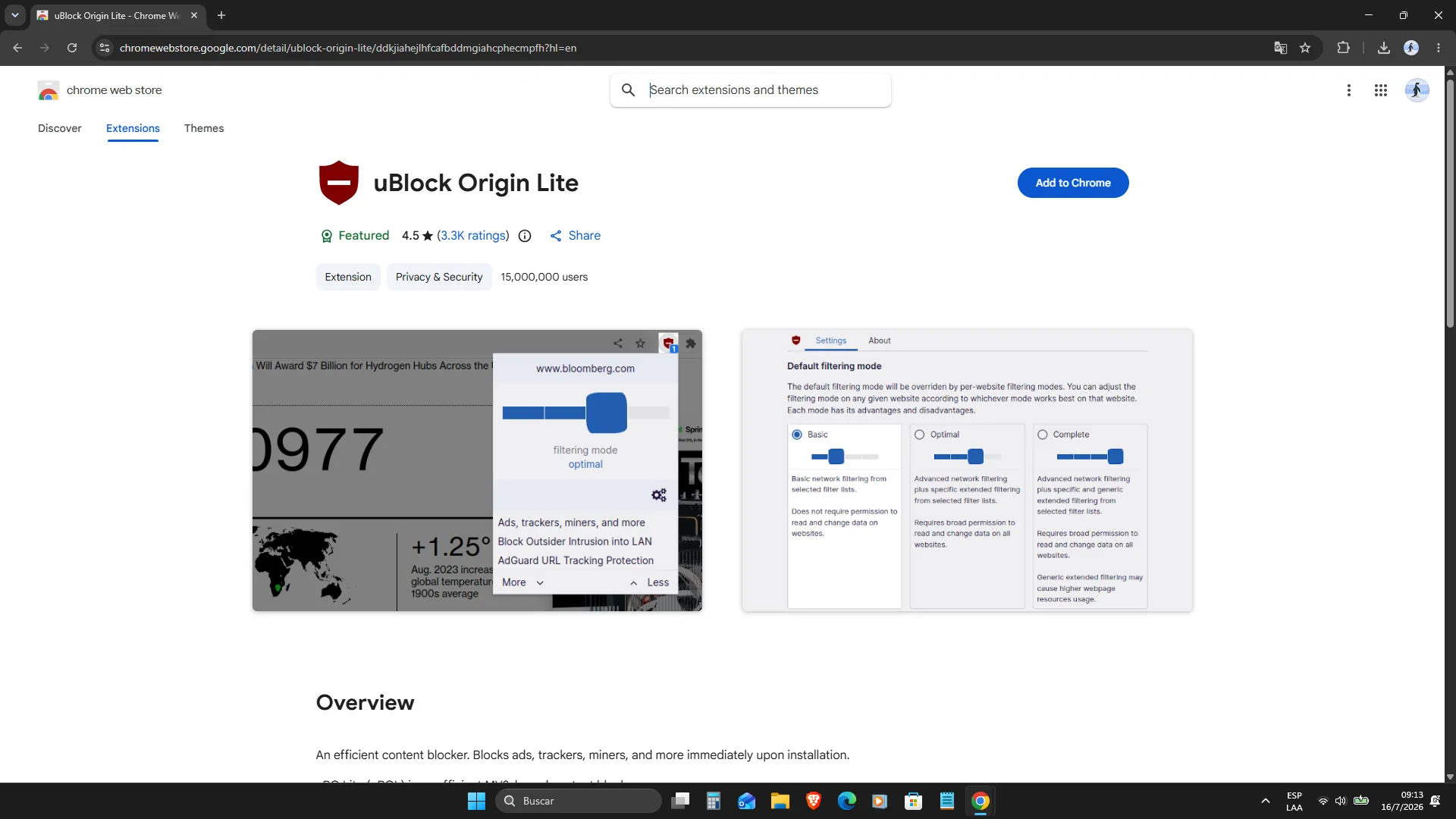This screenshot has width=1456, height=819.
Task: Open the Chrome profile avatar in toolbar
Action: click(x=1411, y=48)
